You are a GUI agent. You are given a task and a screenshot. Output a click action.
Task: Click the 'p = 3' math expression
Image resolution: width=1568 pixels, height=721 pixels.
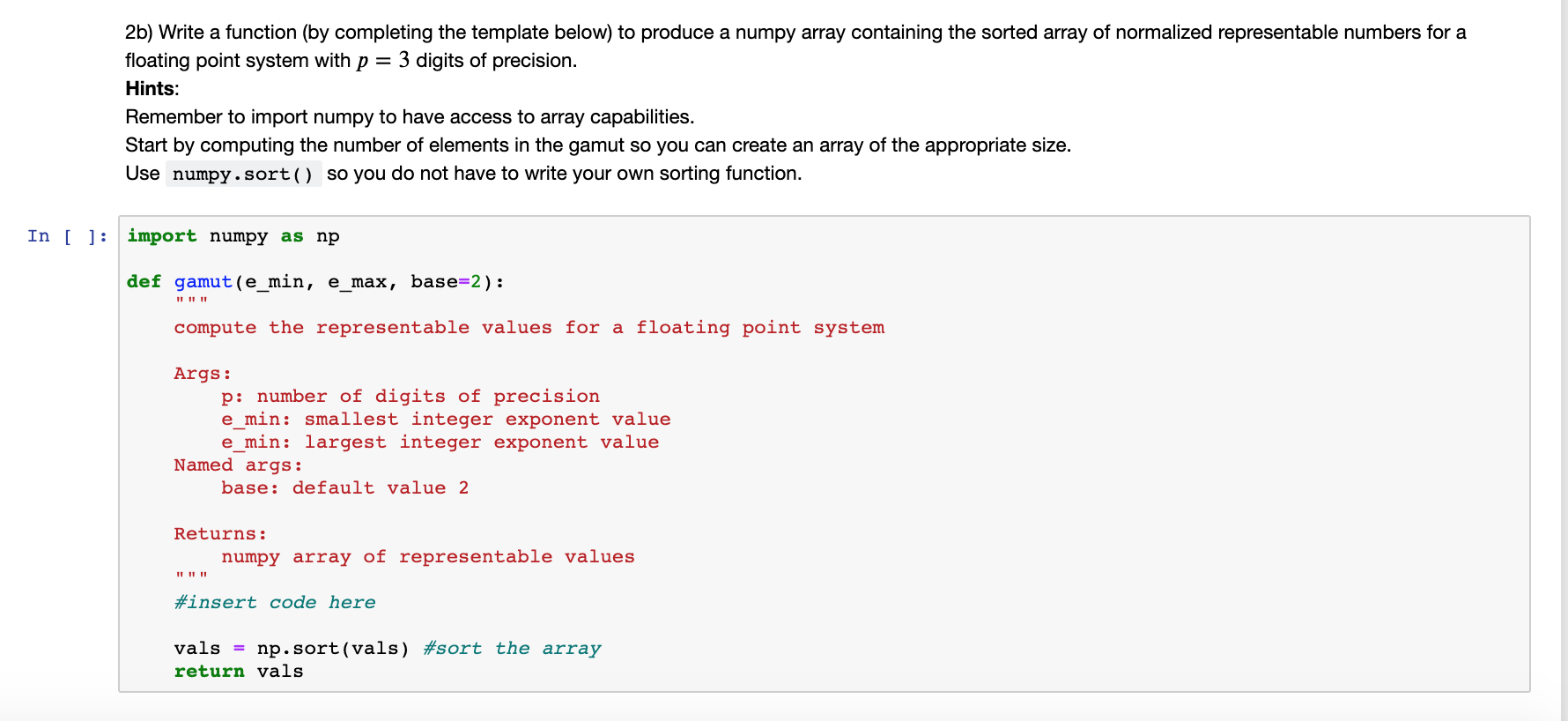383,61
